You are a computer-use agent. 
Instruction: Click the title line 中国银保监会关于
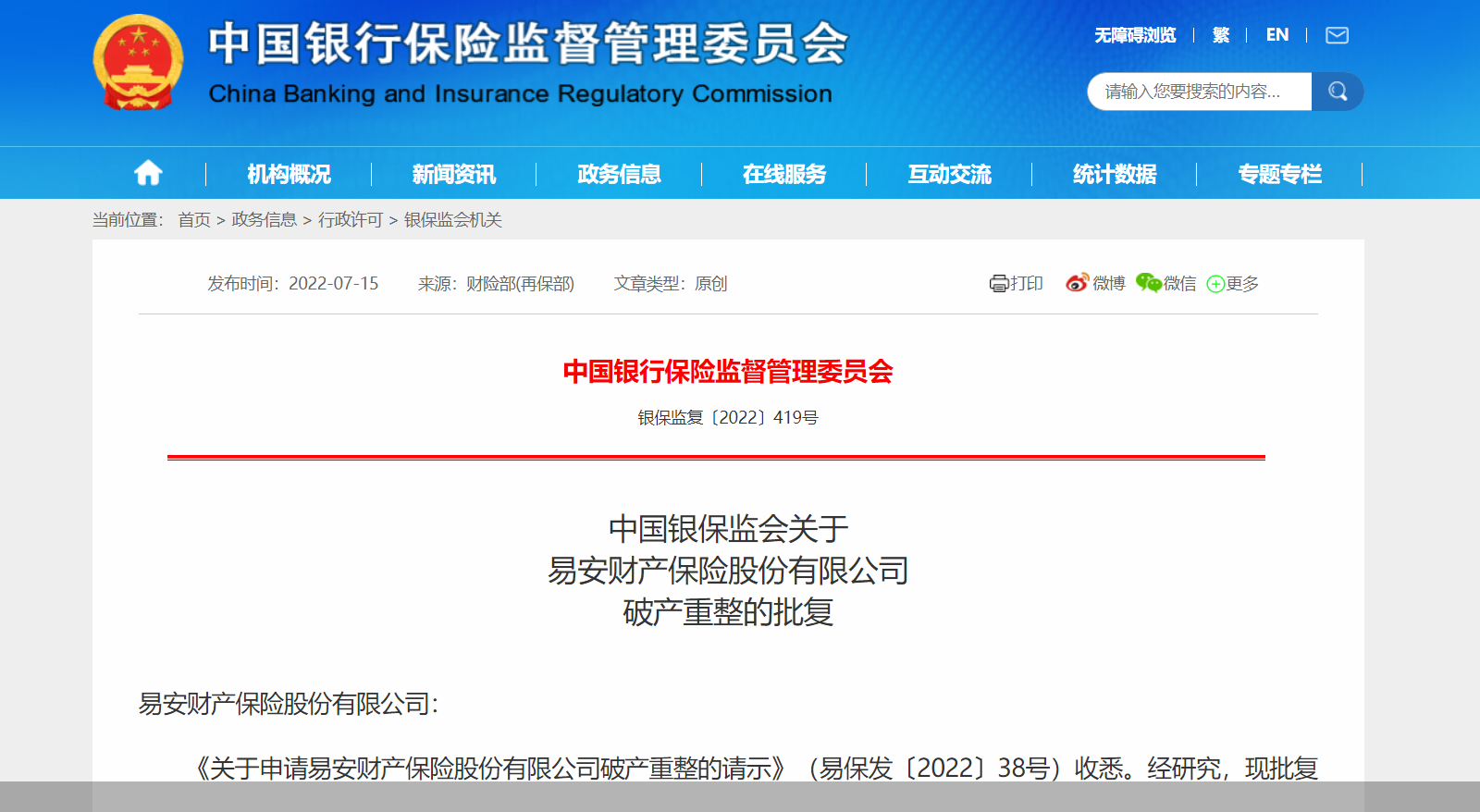pyautogui.click(x=728, y=529)
